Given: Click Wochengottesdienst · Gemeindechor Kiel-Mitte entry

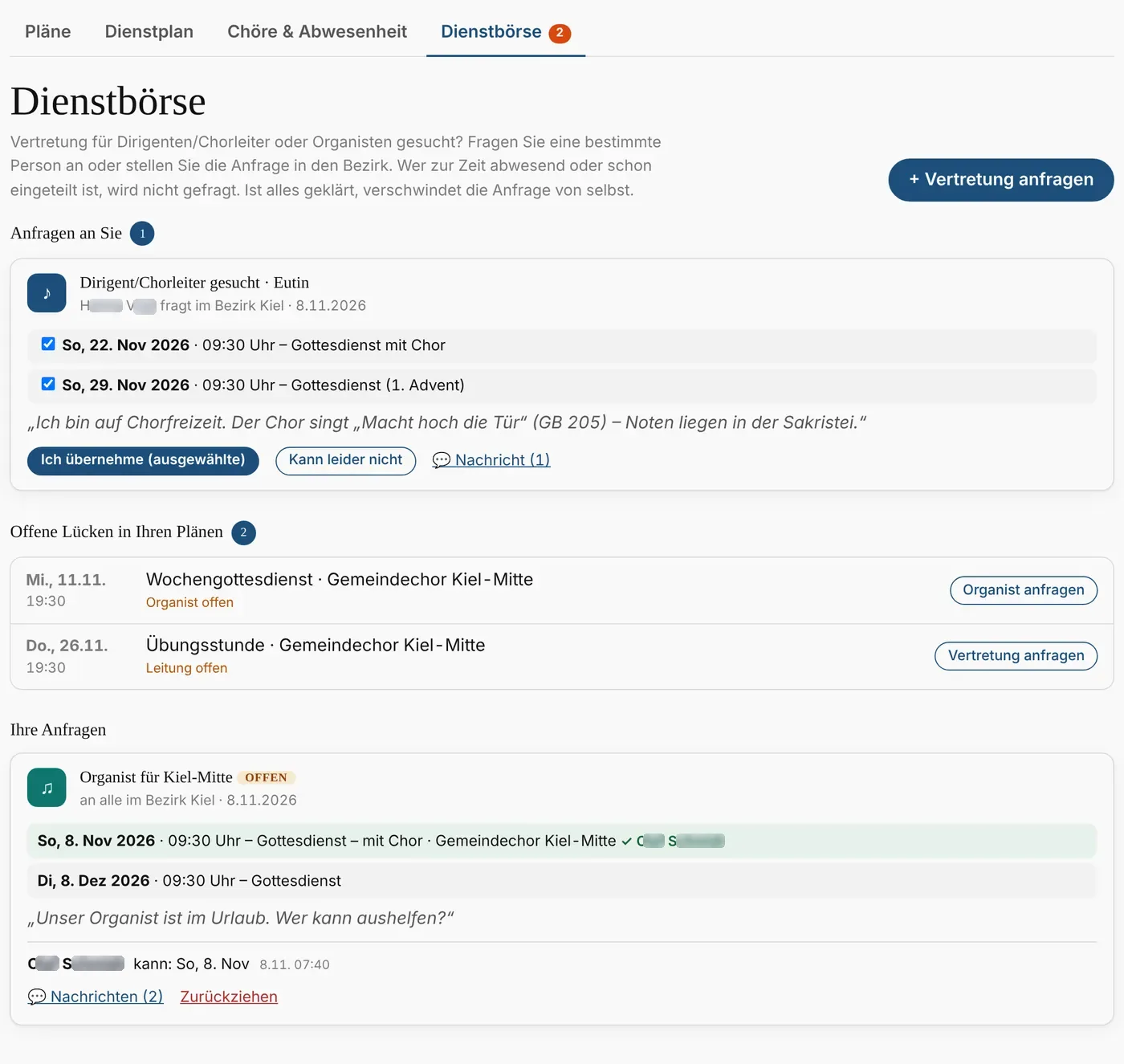Looking at the screenshot, I should coord(340,580).
